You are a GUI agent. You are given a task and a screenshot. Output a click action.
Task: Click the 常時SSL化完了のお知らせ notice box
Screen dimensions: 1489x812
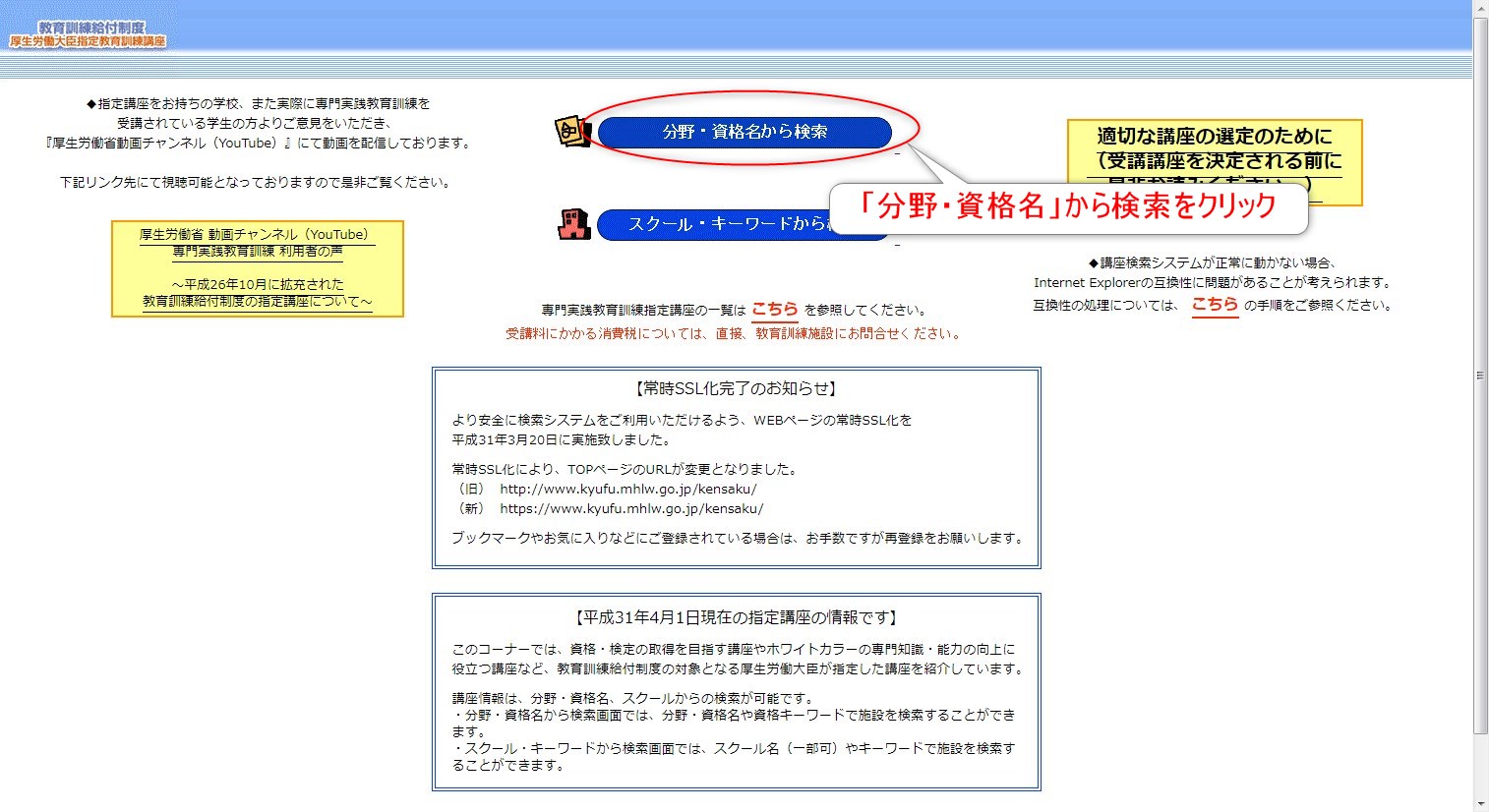click(x=736, y=467)
